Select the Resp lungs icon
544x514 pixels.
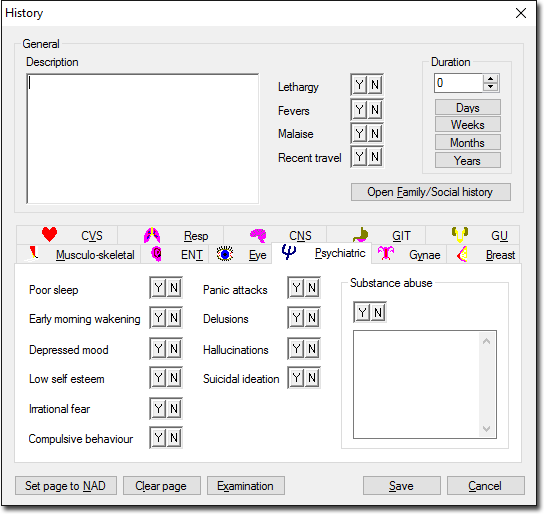point(152,235)
